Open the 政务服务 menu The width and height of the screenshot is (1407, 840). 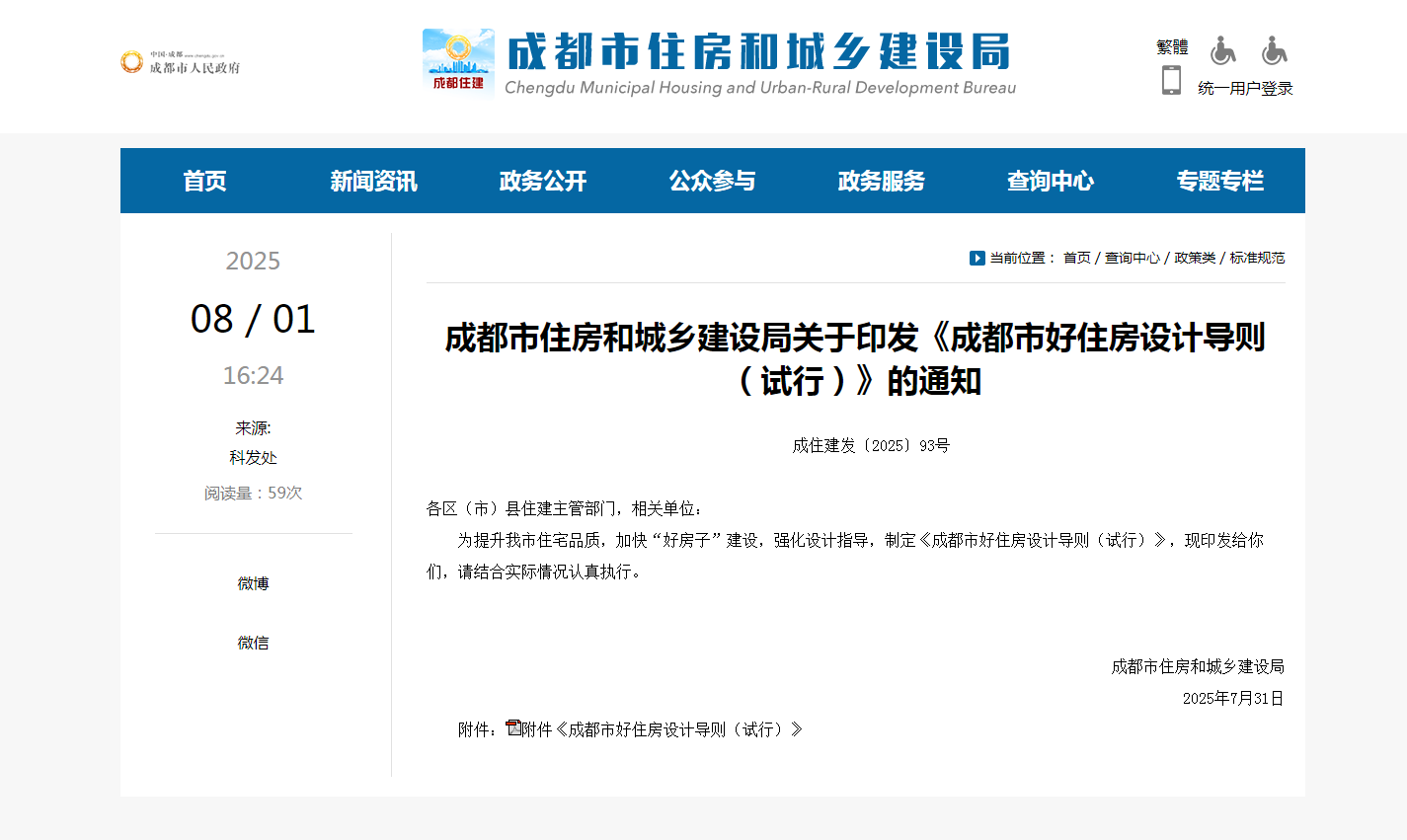[x=880, y=181]
